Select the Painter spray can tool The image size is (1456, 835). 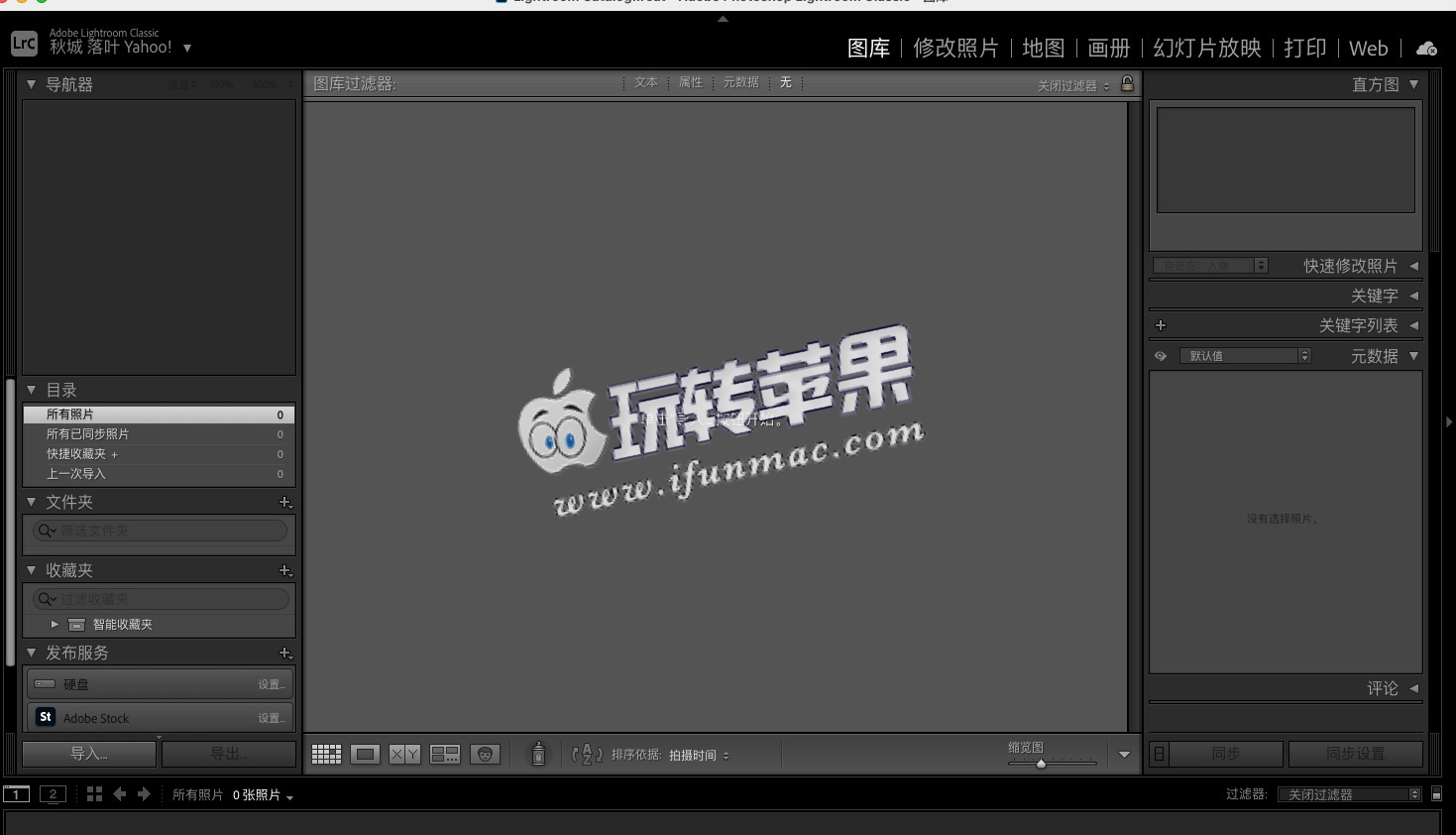coord(538,755)
